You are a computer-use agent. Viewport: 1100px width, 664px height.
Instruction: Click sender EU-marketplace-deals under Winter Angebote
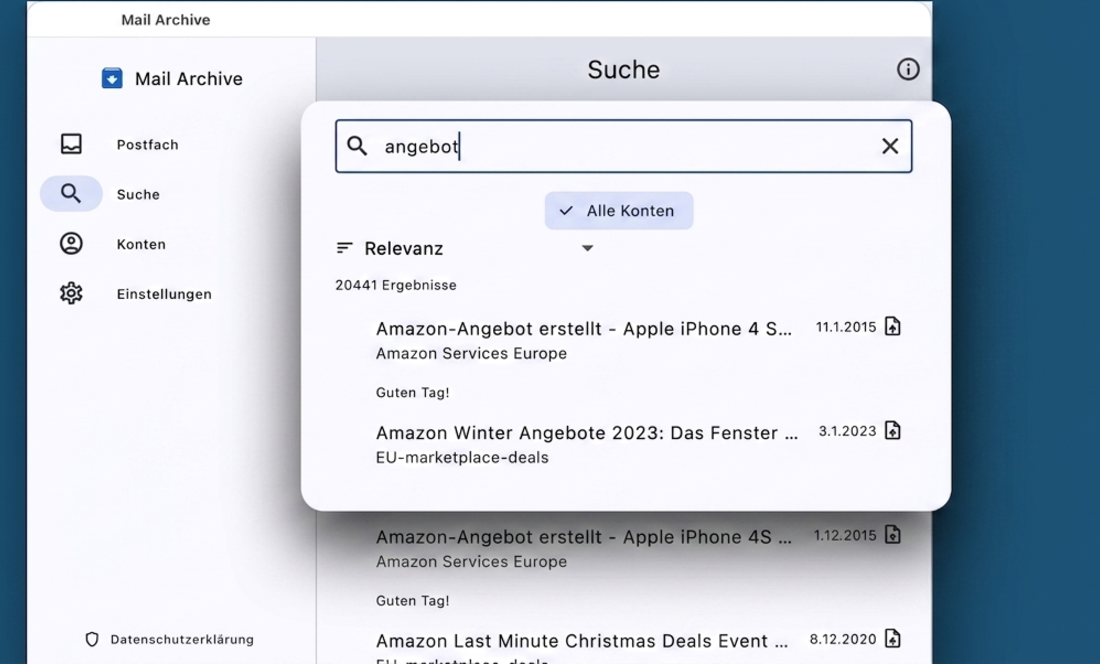tap(462, 457)
